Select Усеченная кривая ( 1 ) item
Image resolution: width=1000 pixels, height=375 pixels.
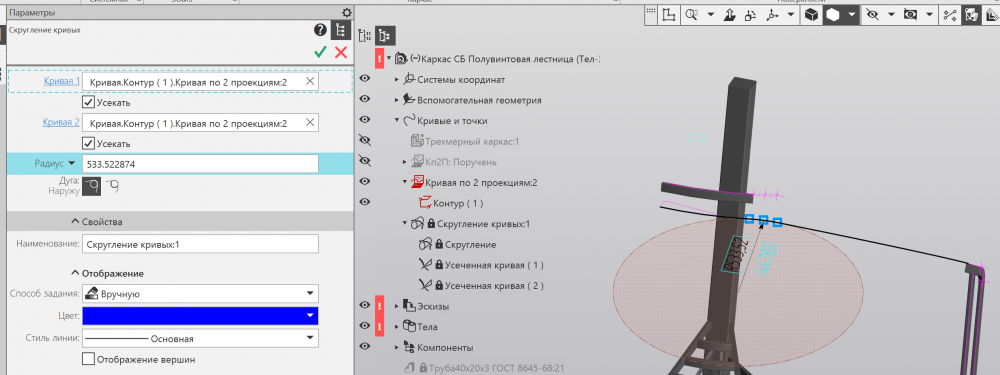(x=494, y=265)
